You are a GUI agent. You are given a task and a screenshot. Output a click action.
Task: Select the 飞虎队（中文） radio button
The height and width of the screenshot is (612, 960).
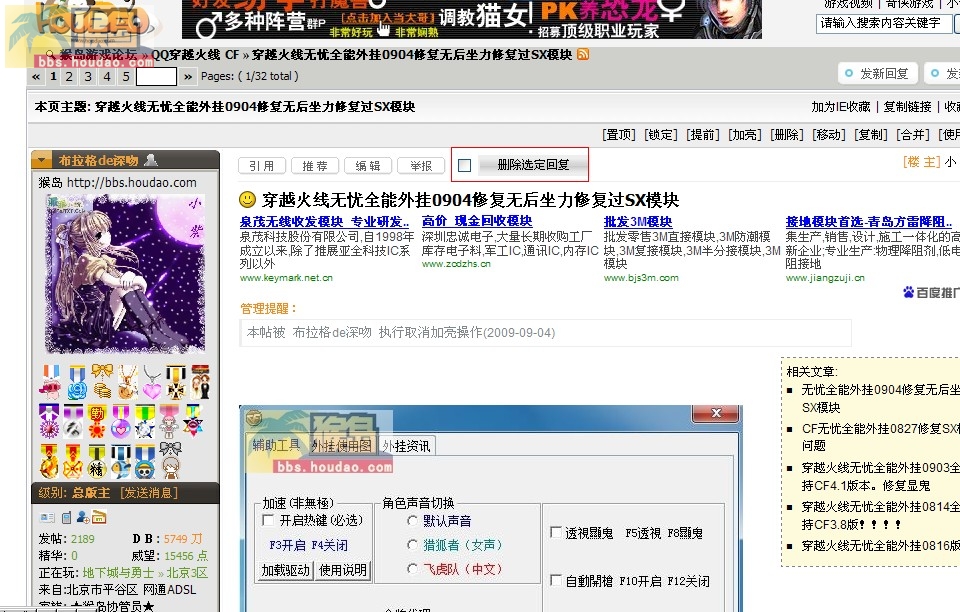click(x=413, y=569)
